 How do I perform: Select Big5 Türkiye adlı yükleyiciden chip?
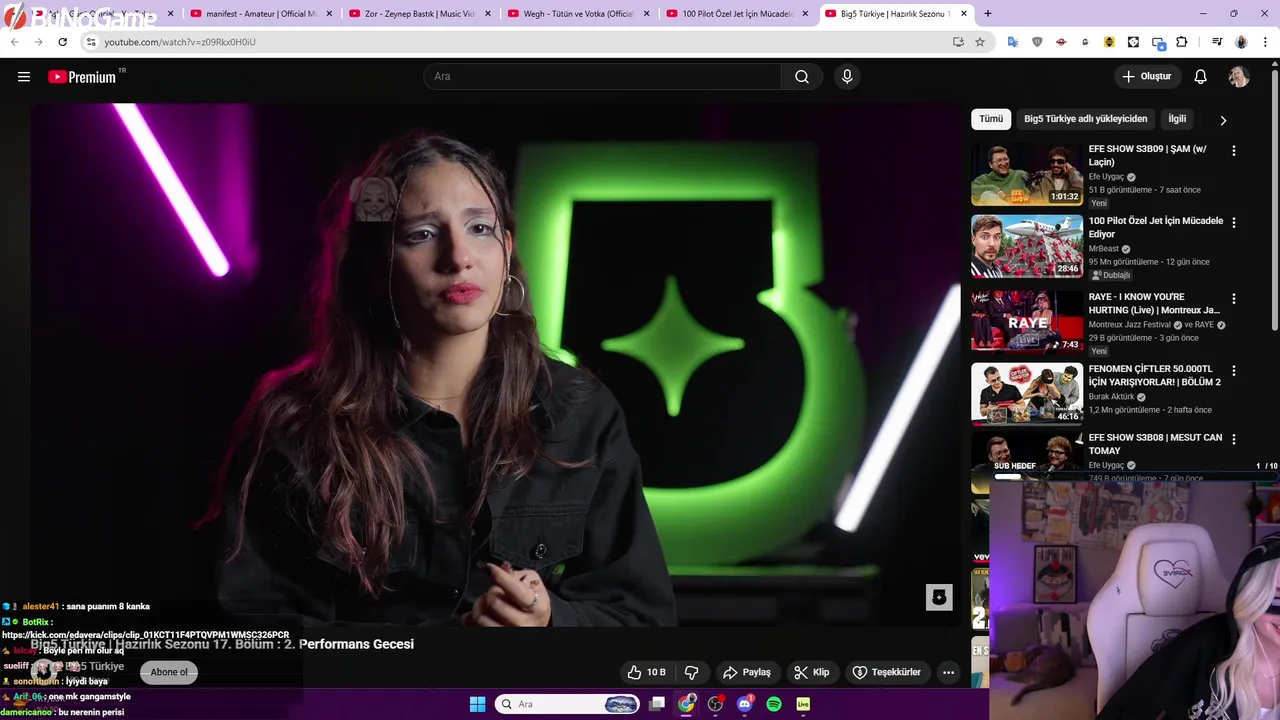tap(1085, 119)
